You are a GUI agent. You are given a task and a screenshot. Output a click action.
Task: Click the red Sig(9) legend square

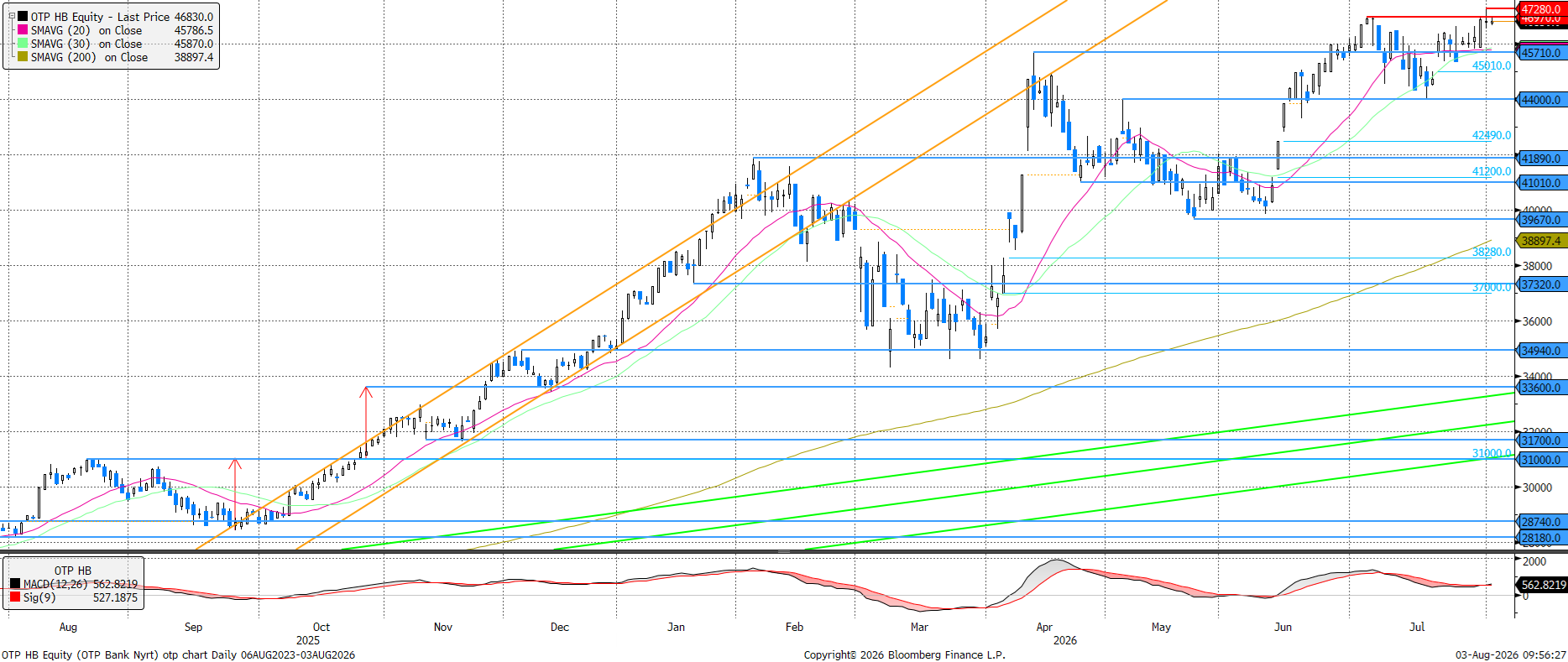15,597
